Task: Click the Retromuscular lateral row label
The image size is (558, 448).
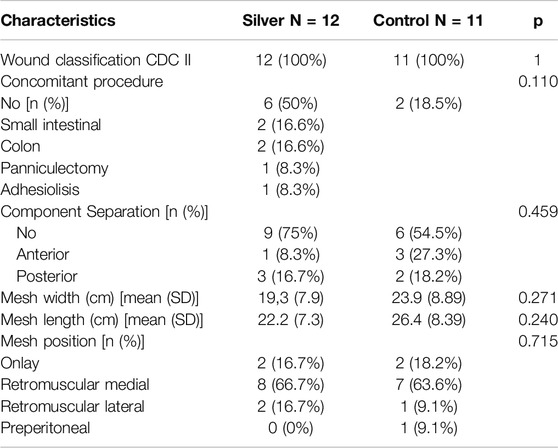Action: pos(72,406)
